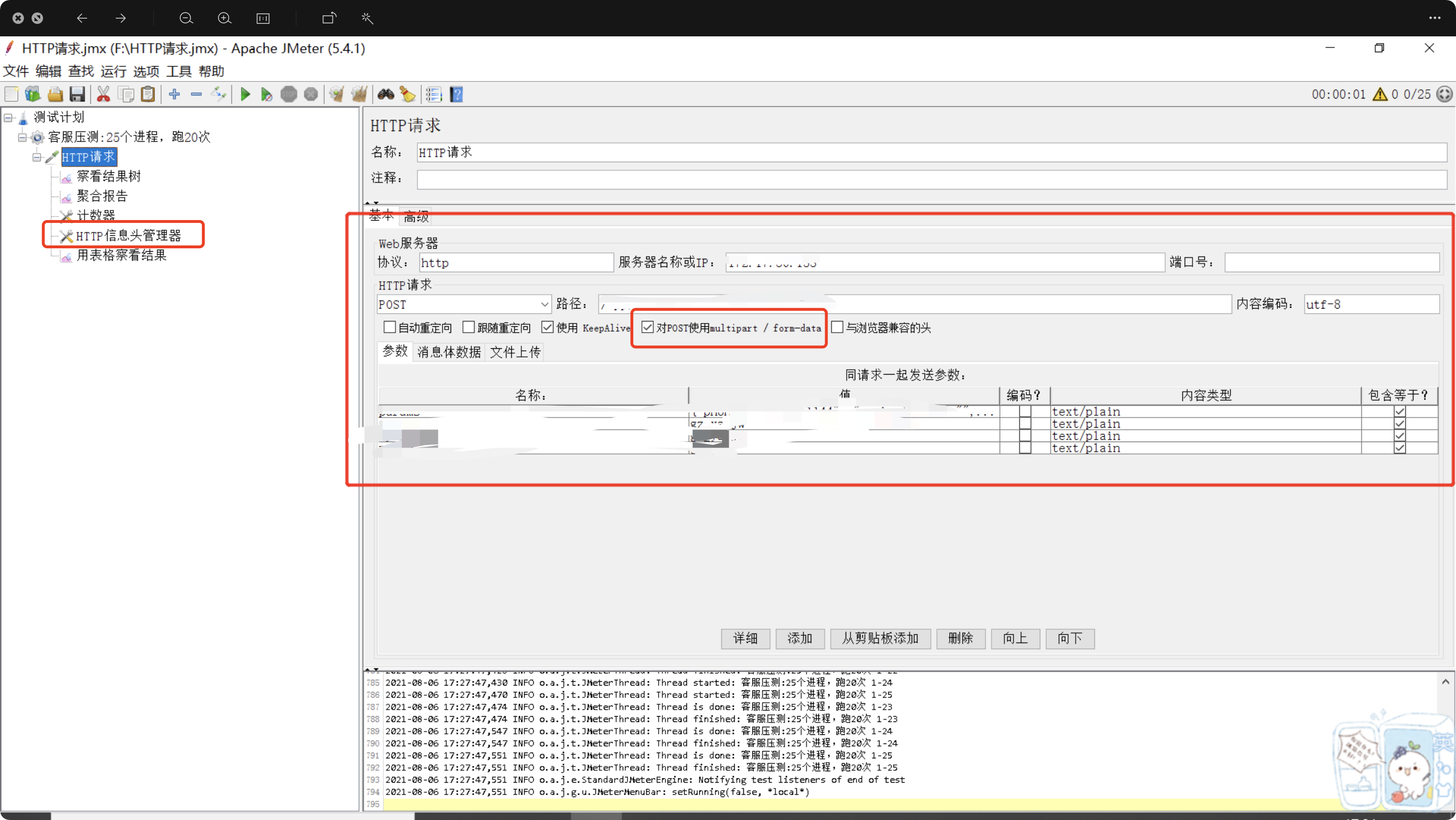The height and width of the screenshot is (820, 1456).
Task: Open the 帮助 menu
Action: point(212,71)
